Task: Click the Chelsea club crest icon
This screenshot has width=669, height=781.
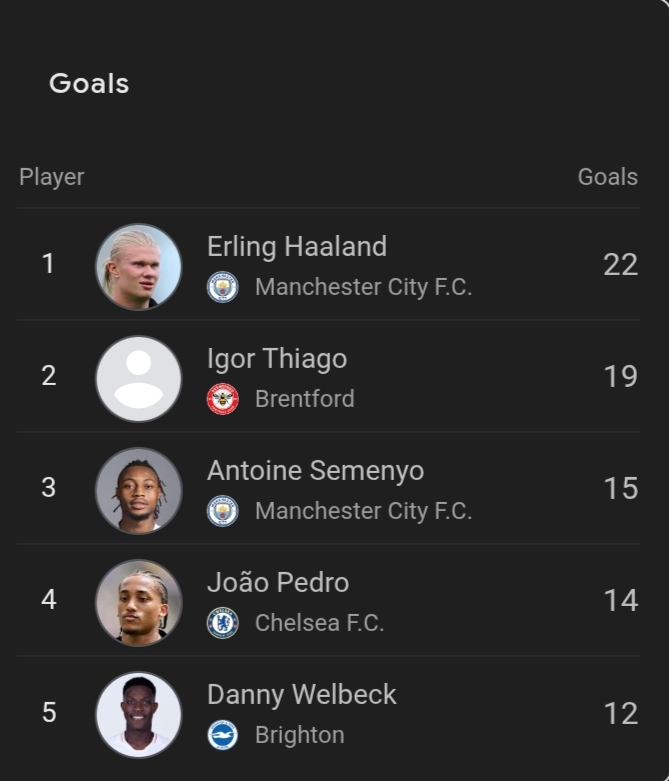Action: coord(222,623)
